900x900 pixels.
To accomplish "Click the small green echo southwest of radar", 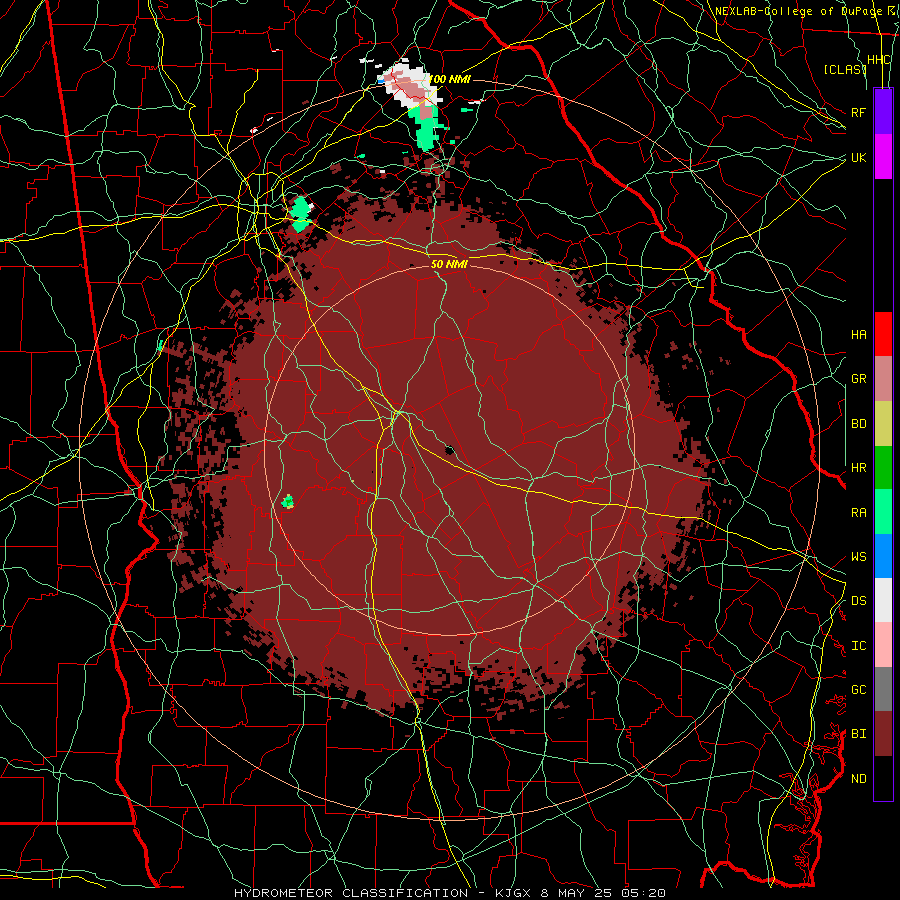I will pos(288,502).
